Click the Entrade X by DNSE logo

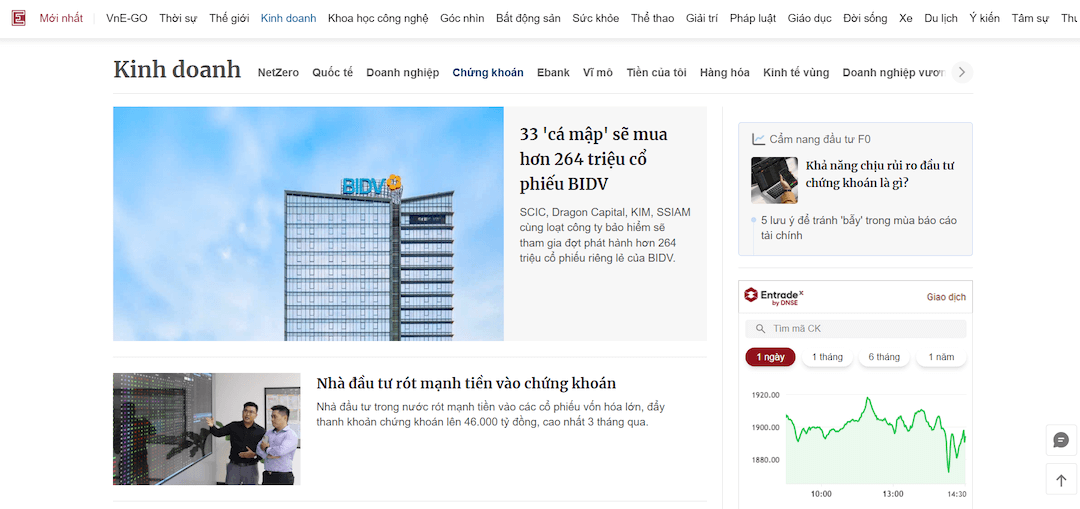[774, 296]
